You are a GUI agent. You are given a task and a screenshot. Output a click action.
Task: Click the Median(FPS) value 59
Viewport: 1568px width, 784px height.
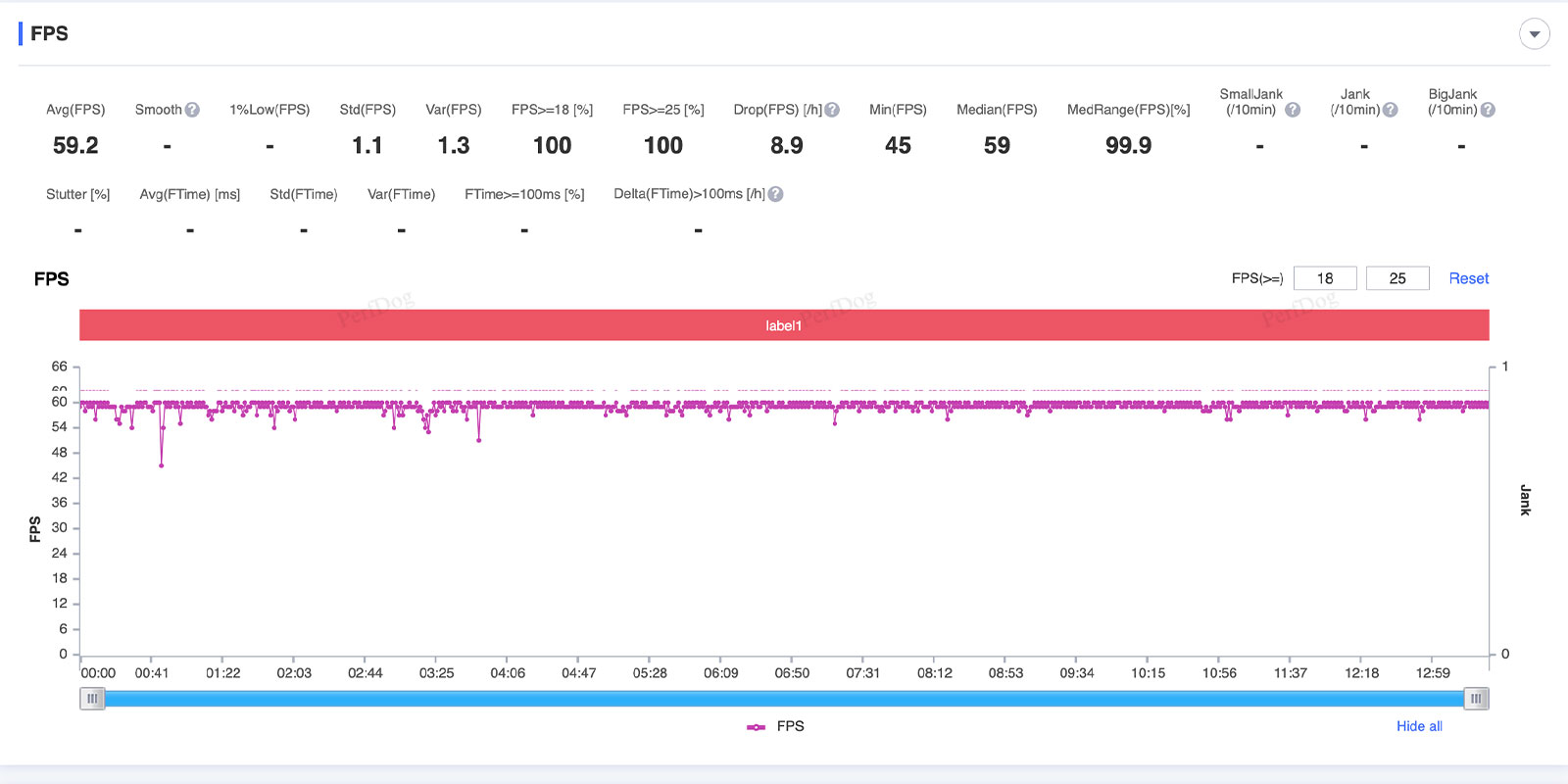pyautogui.click(x=997, y=145)
